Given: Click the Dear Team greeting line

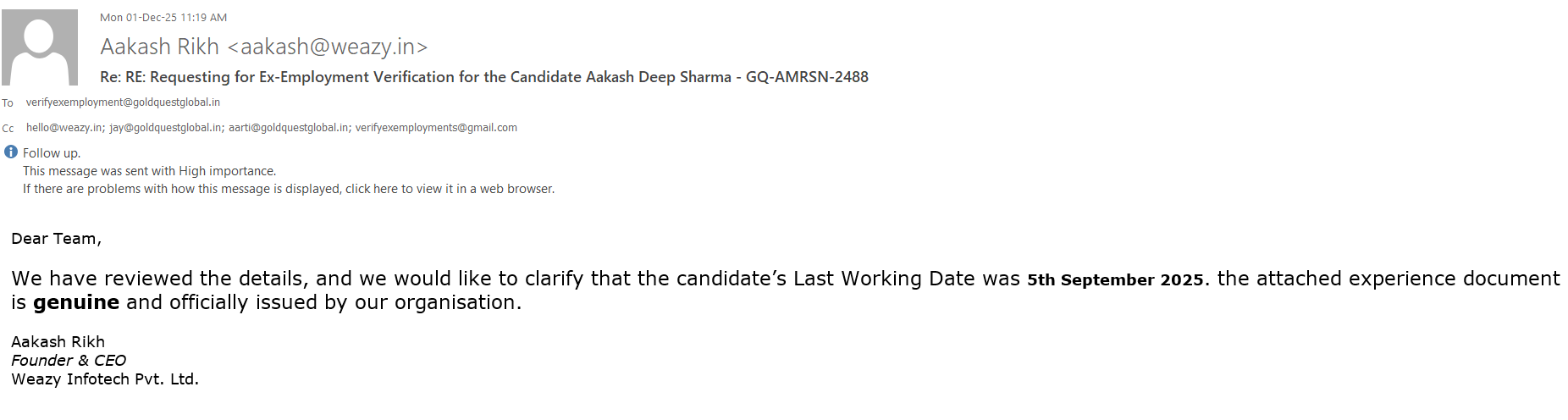Looking at the screenshot, I should coord(56,239).
